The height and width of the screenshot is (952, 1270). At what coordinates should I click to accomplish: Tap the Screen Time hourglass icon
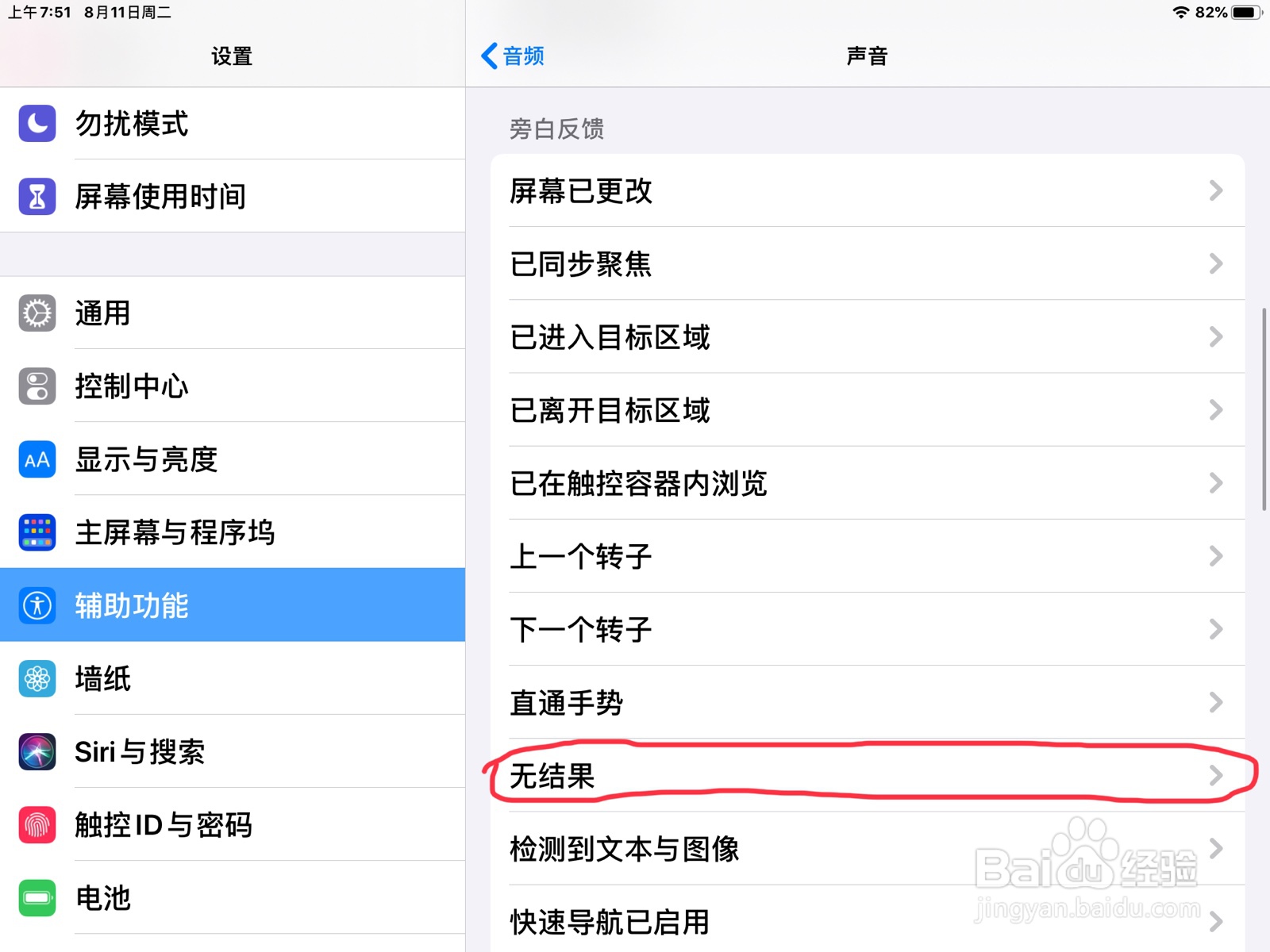tap(37, 197)
